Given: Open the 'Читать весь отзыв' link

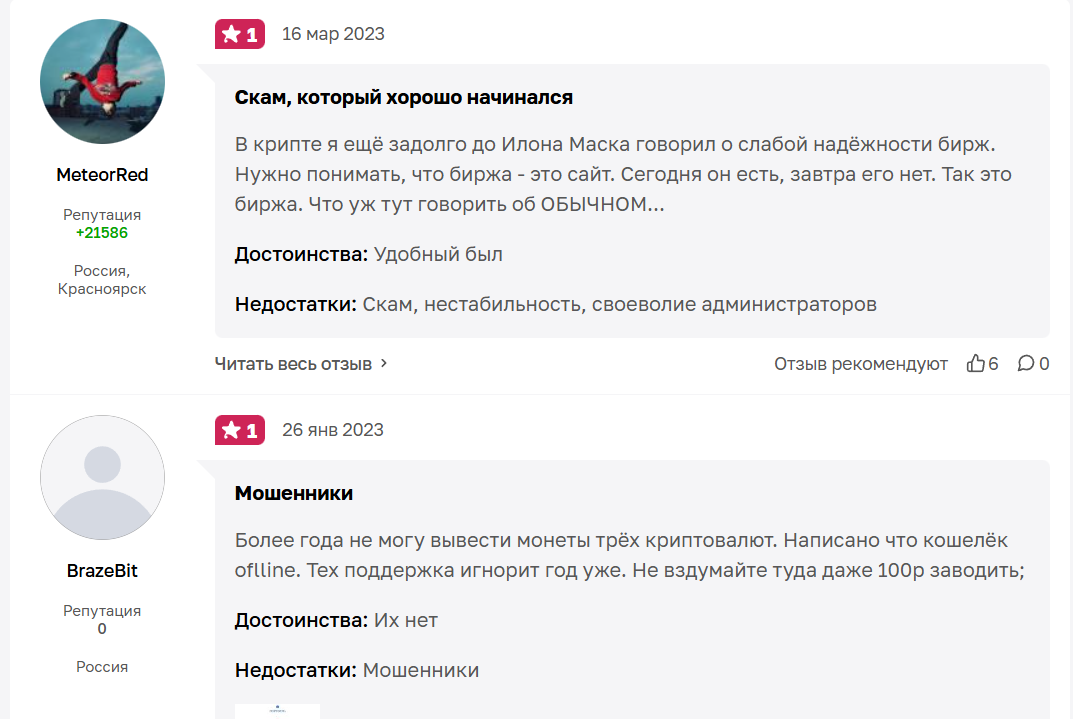Looking at the screenshot, I should (x=293, y=364).
